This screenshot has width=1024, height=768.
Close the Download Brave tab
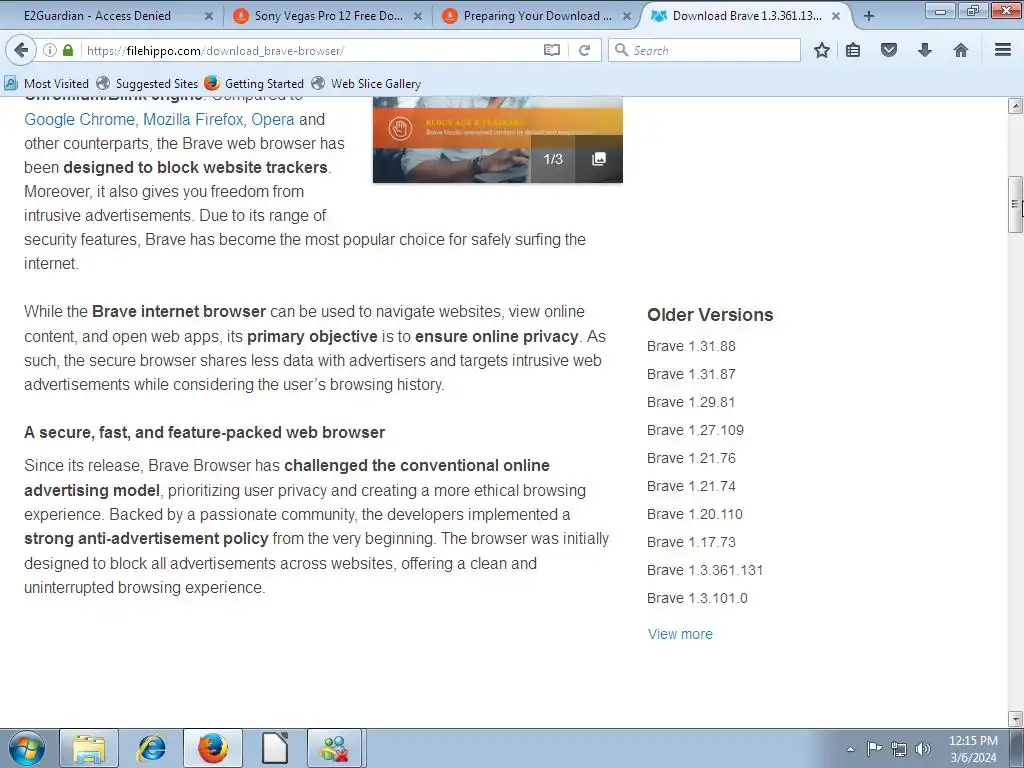pyautogui.click(x=836, y=16)
